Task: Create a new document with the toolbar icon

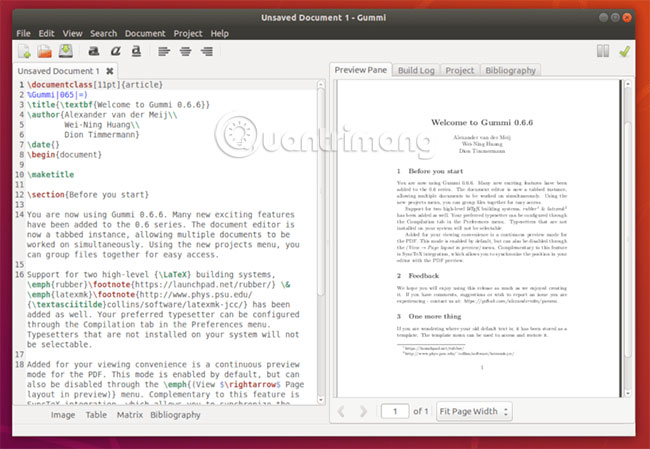Action: pos(24,51)
